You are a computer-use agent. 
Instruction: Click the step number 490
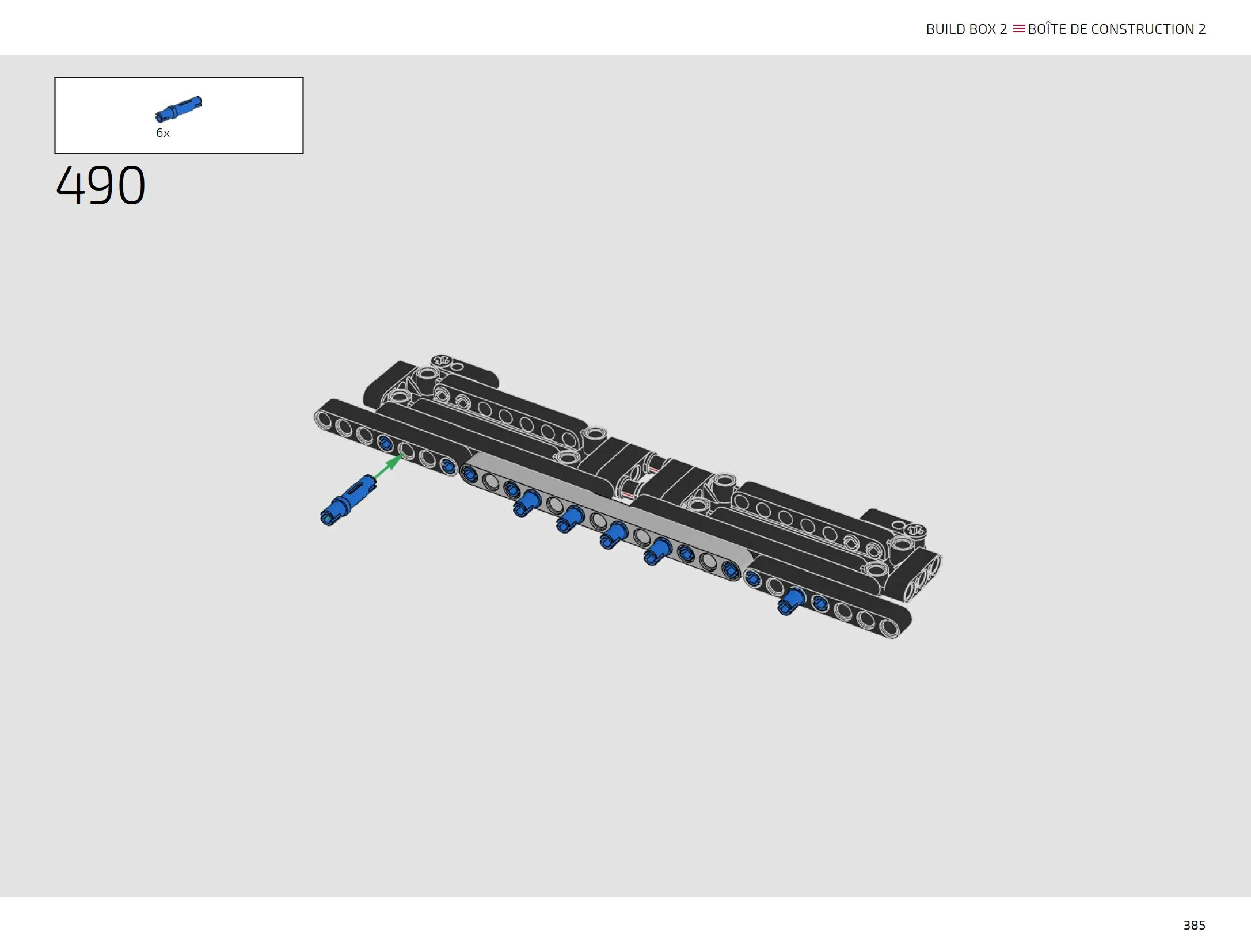pos(101,185)
